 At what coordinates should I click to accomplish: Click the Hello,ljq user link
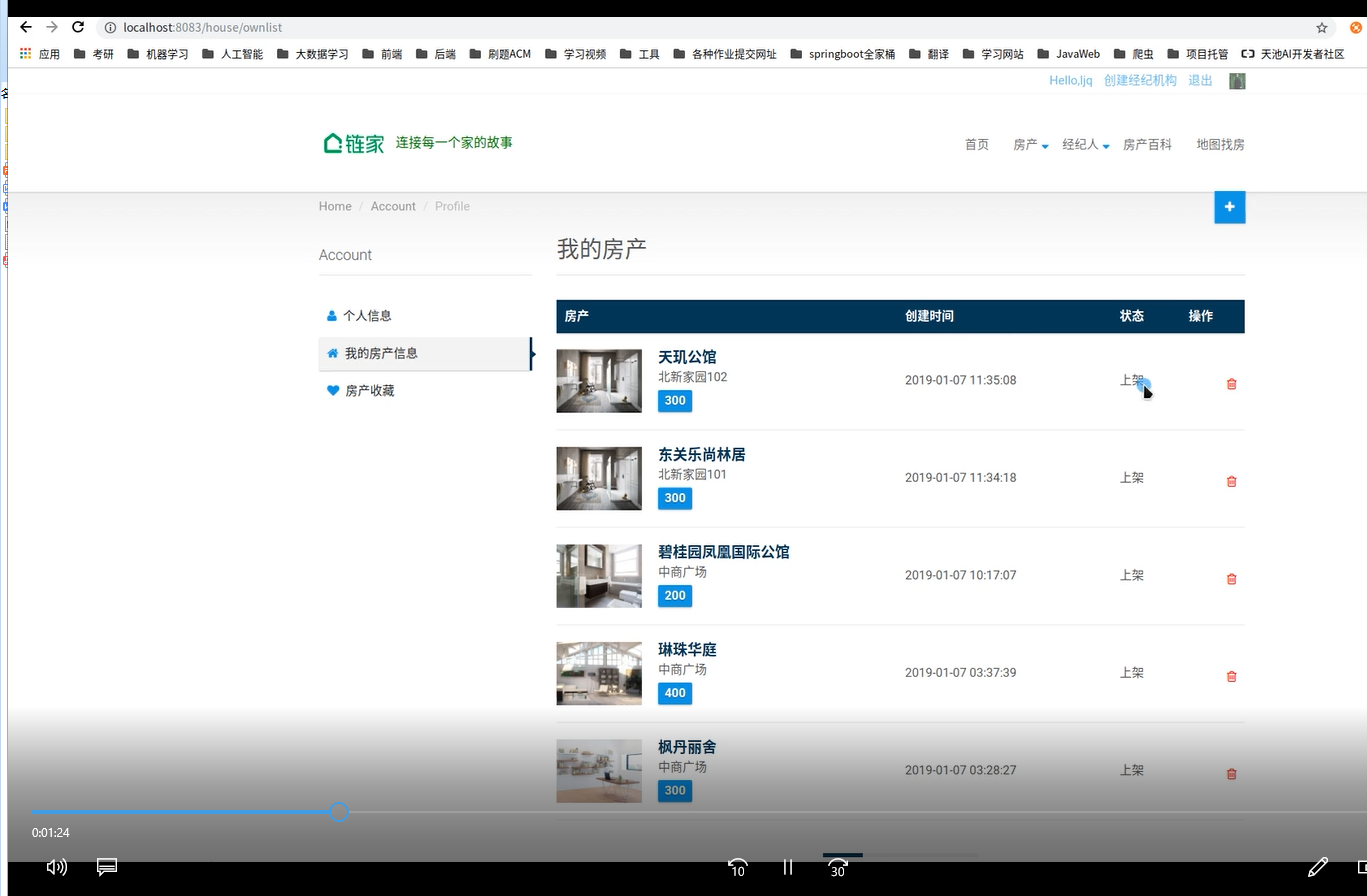point(1070,81)
